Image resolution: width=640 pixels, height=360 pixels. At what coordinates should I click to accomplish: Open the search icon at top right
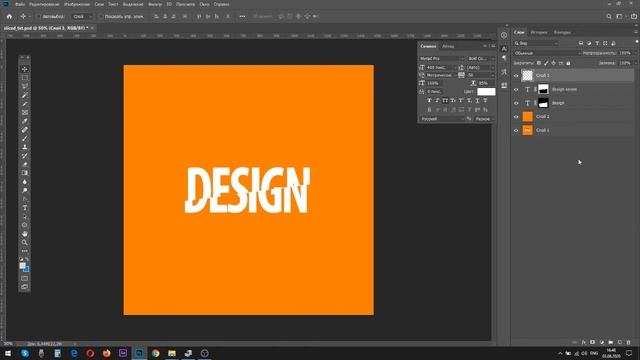[609, 16]
